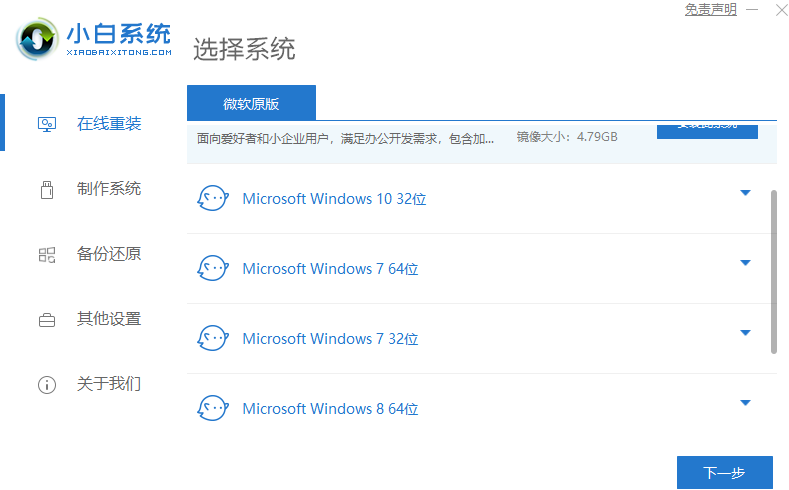This screenshot has height=490, width=789.
Task: Click the partially hidden blue install button
Action: click(x=707, y=130)
